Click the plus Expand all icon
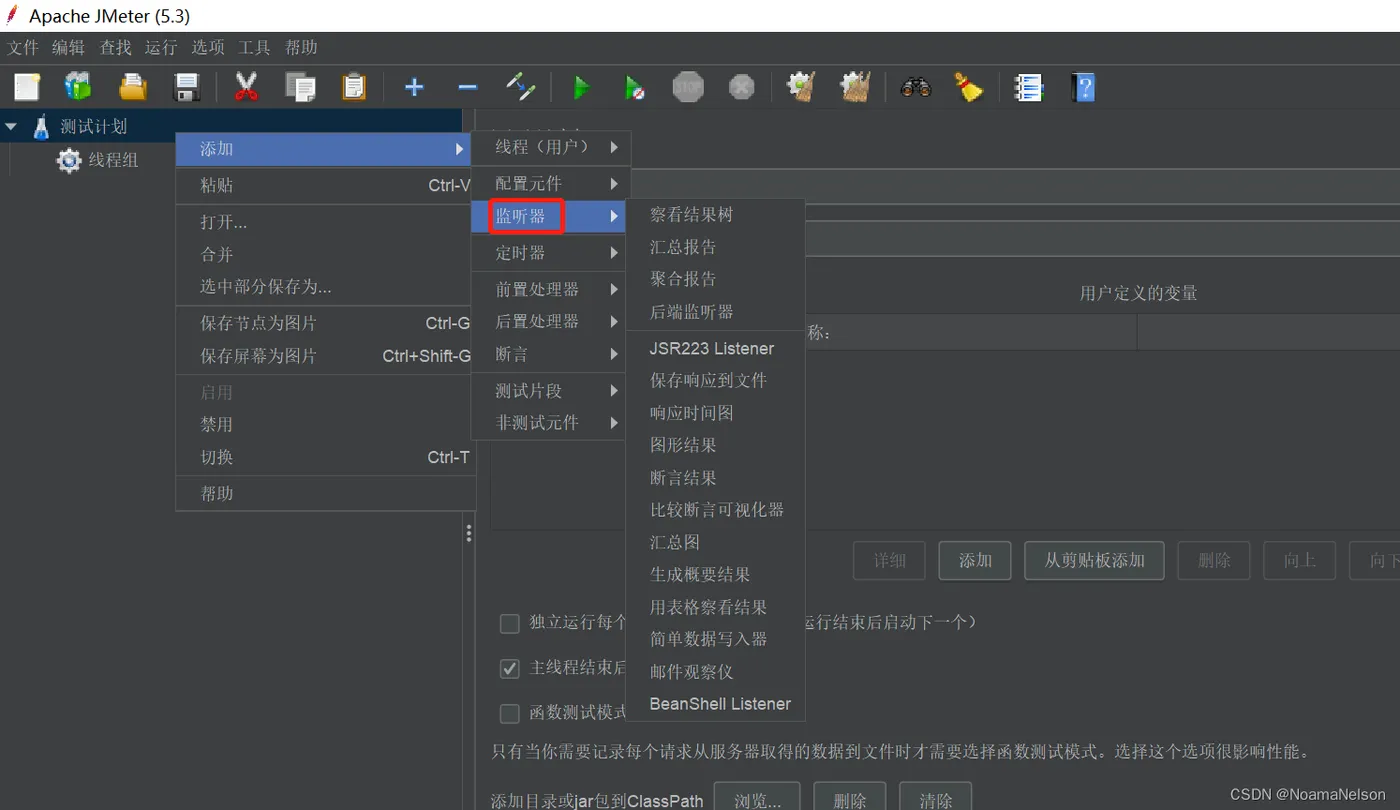 [414, 87]
